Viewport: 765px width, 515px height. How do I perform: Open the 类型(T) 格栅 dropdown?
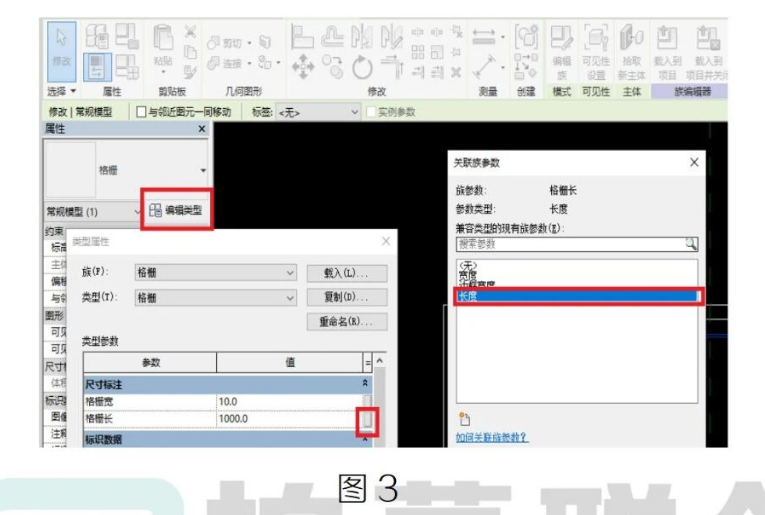215,297
